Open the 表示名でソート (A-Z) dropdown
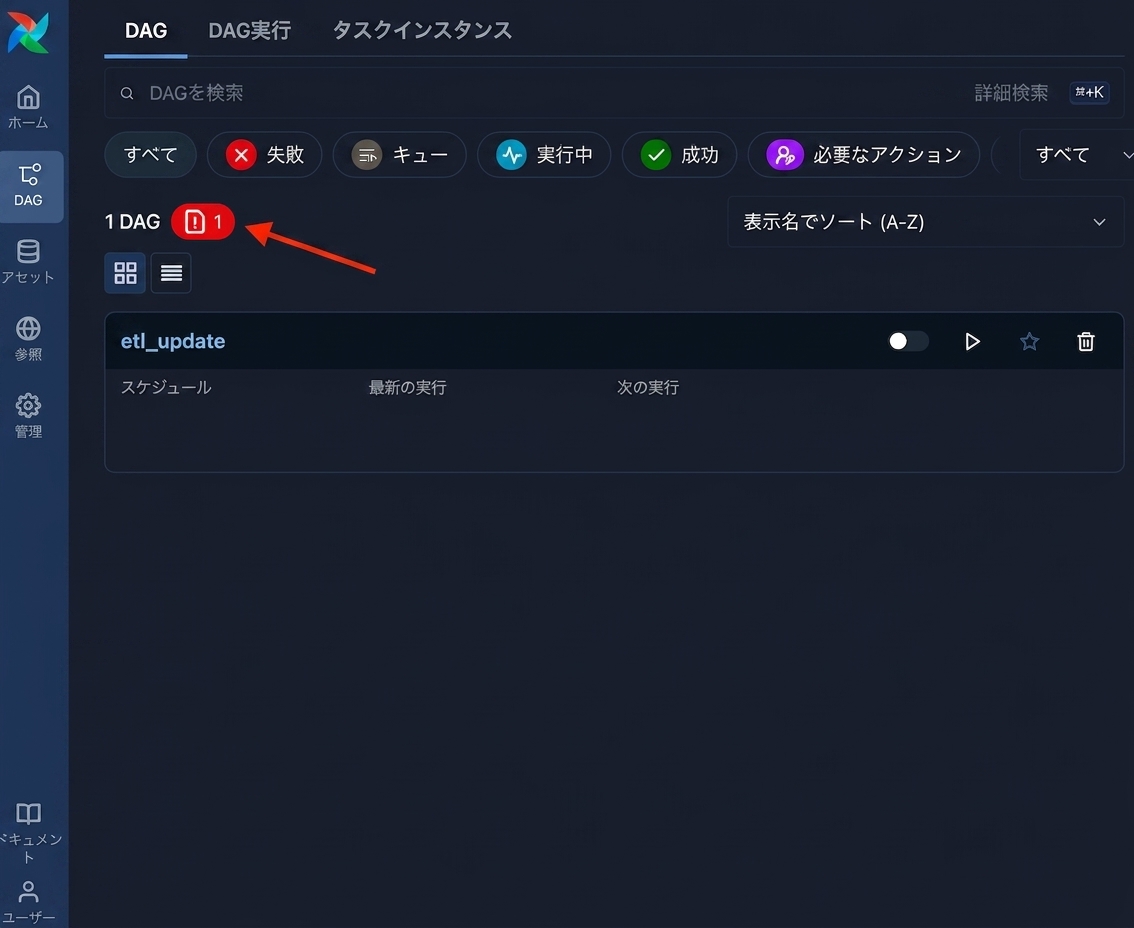The image size is (1134, 928). point(926,222)
